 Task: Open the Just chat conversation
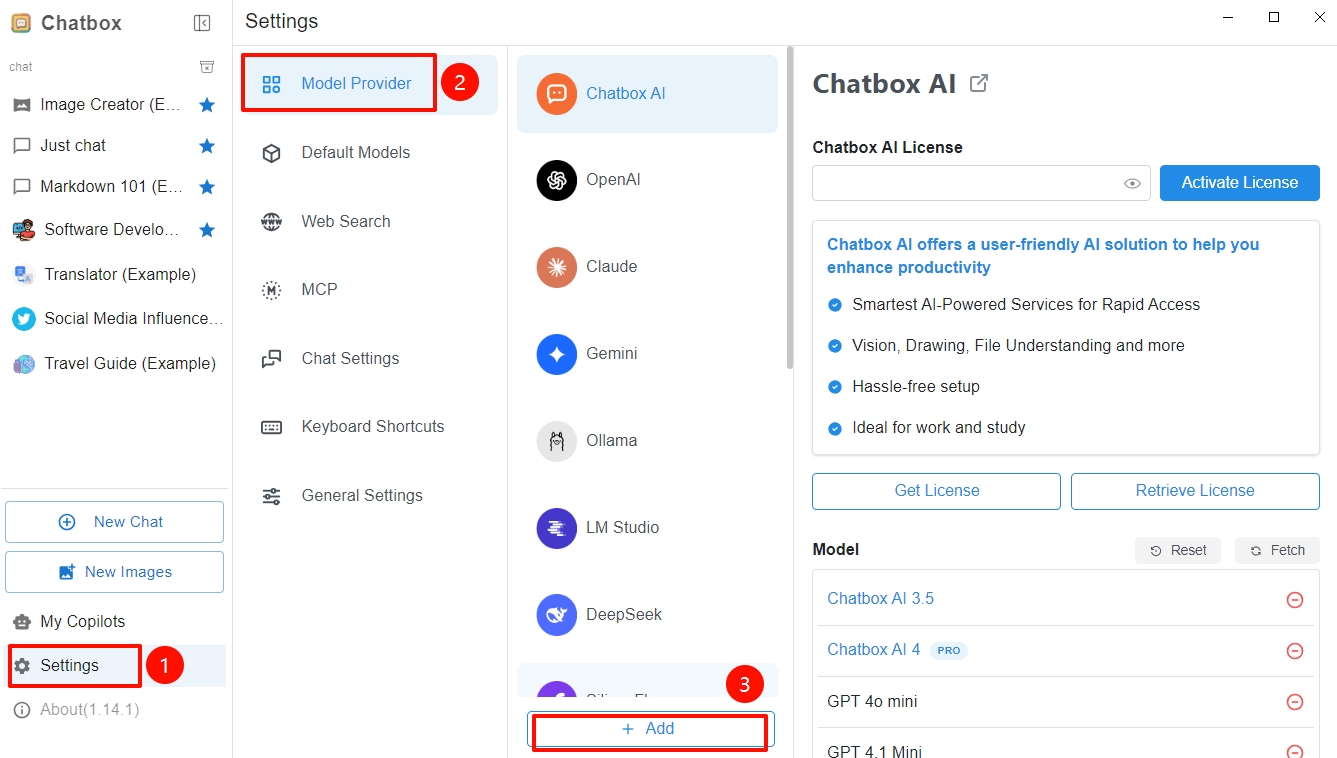pyautogui.click(x=115, y=146)
